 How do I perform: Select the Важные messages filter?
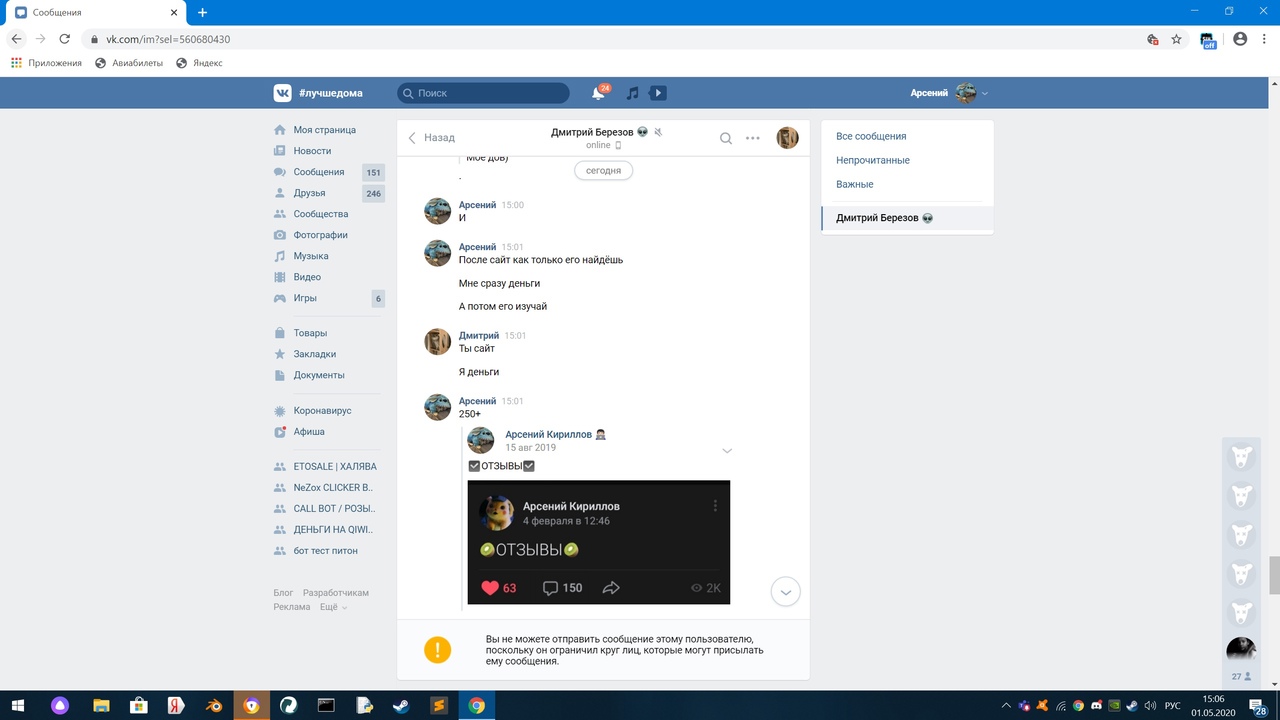point(855,184)
